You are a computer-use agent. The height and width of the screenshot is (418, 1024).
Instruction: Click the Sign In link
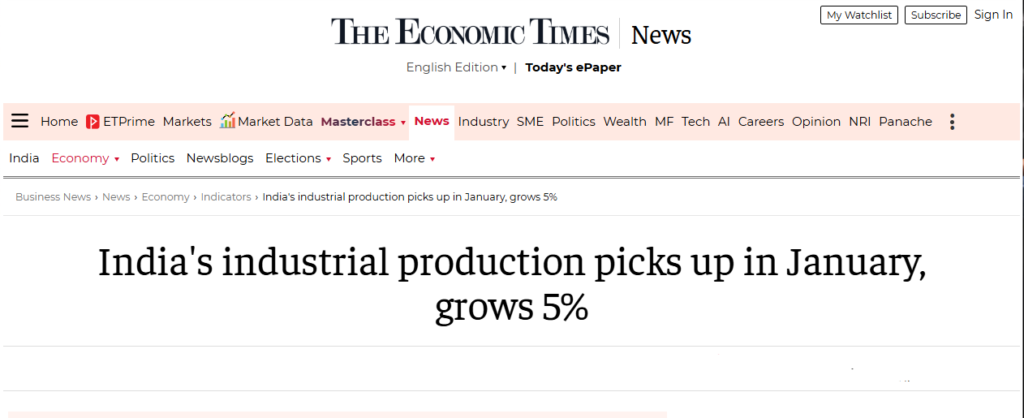pyautogui.click(x=993, y=15)
